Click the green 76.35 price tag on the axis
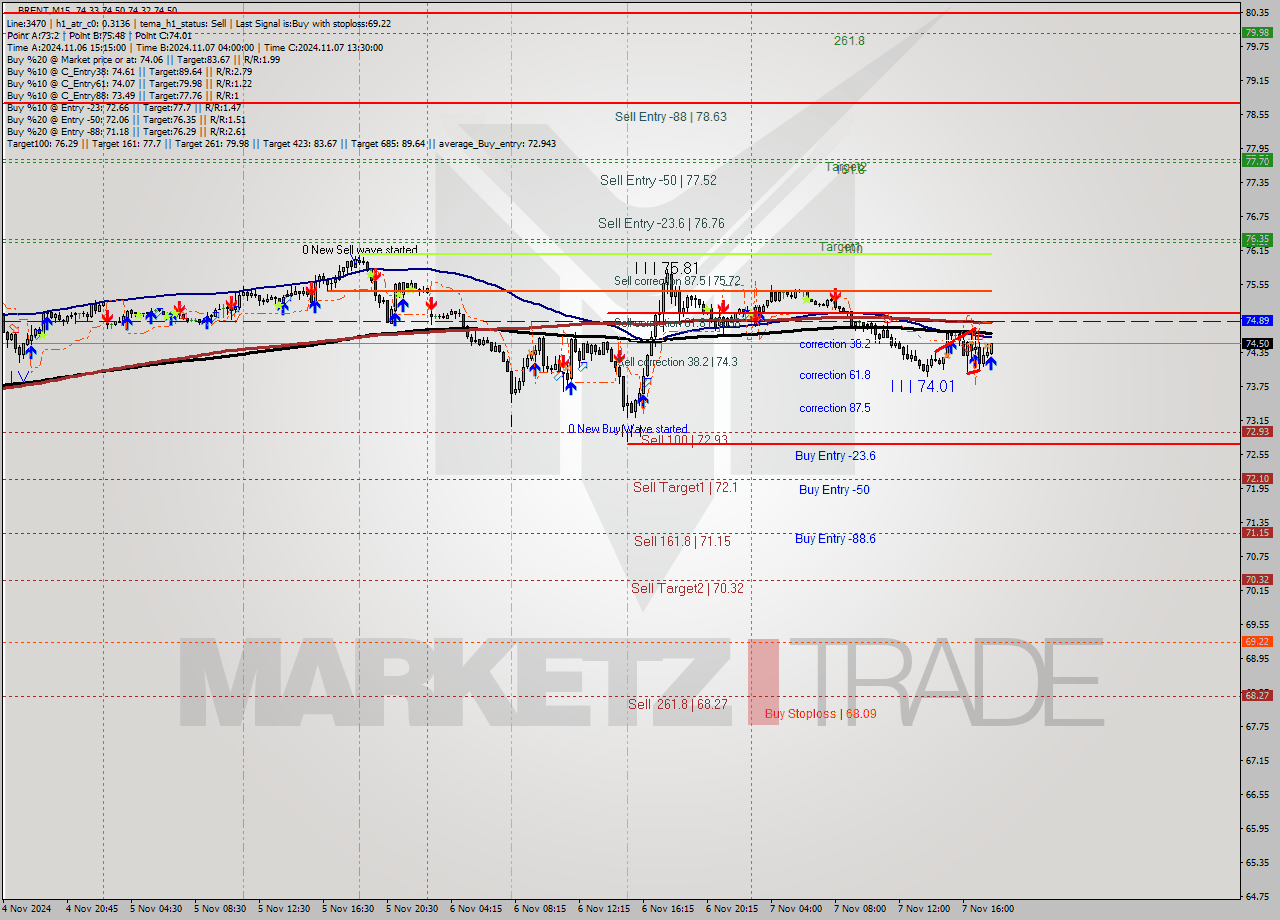 [1256, 239]
